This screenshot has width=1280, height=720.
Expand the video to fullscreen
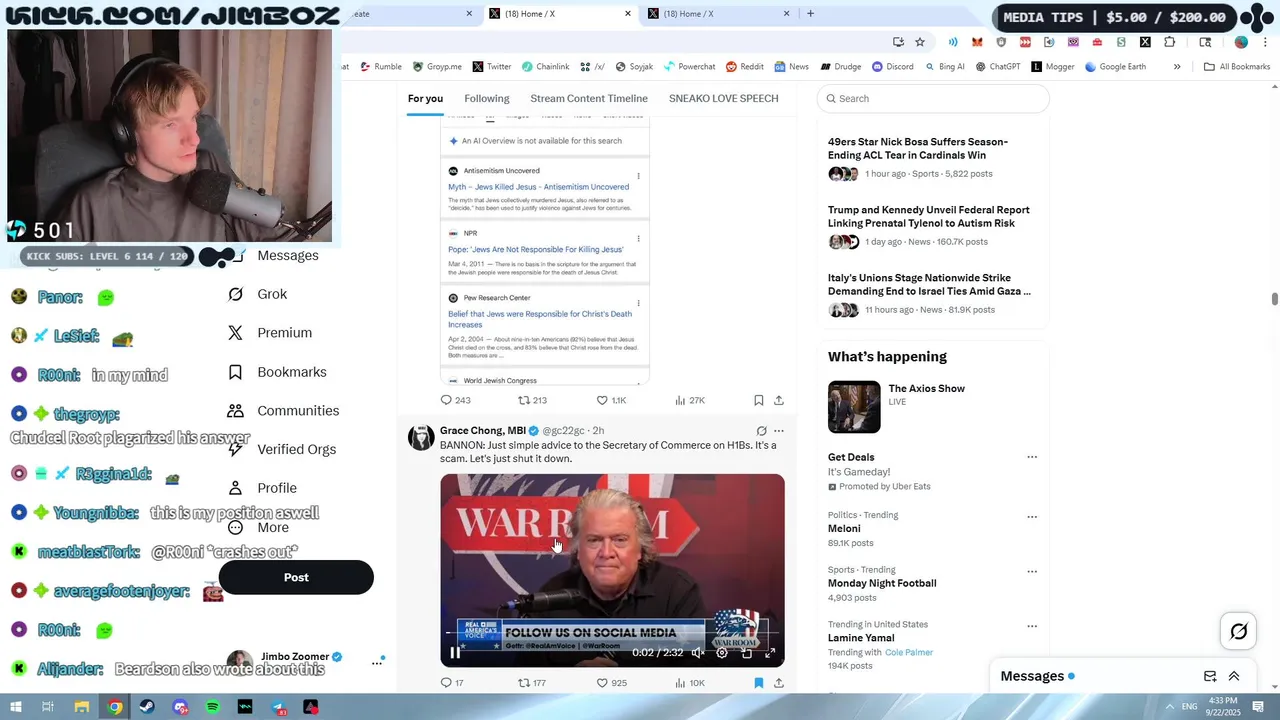coord(770,653)
